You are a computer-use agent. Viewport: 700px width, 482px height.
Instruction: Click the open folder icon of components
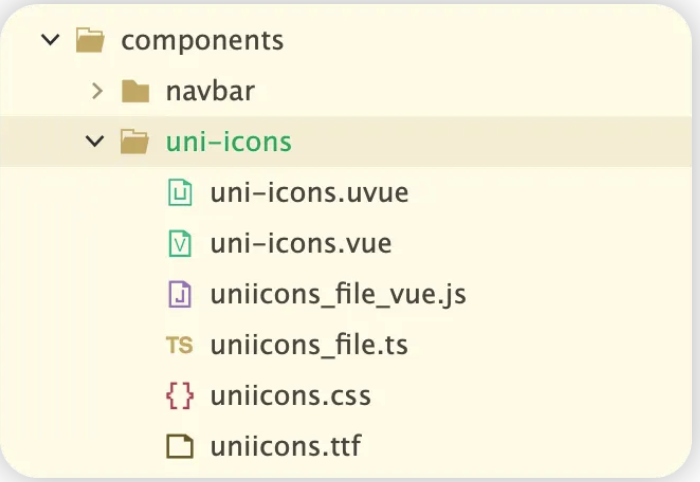click(90, 40)
